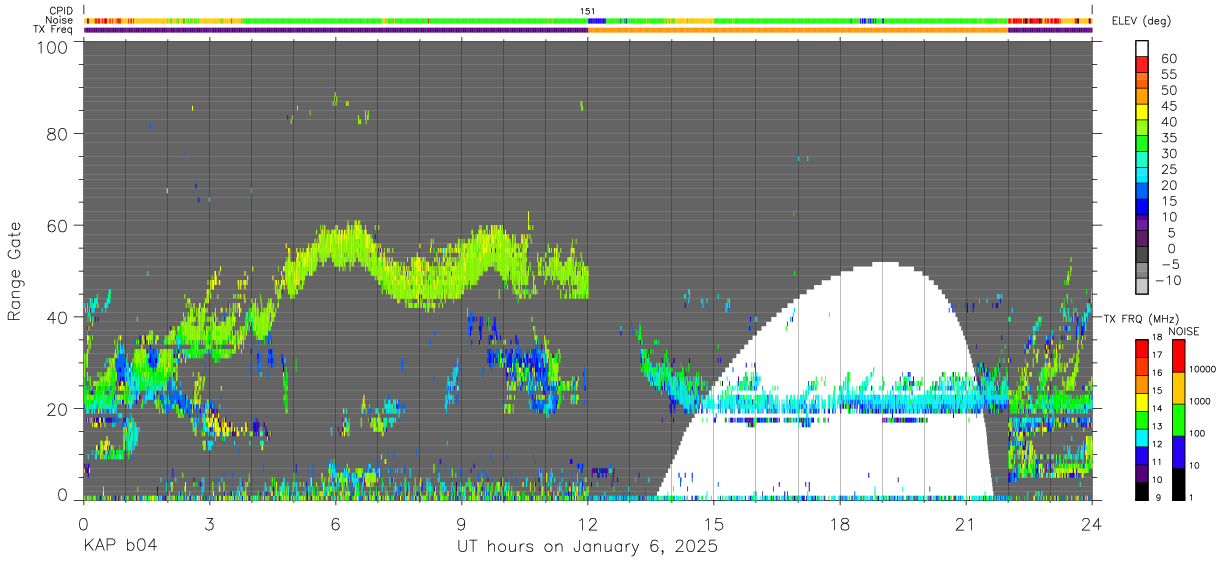Viewport: 1228px width, 567px height.
Task: Pick red top segment of NOISE bar
Action: 1178,356
